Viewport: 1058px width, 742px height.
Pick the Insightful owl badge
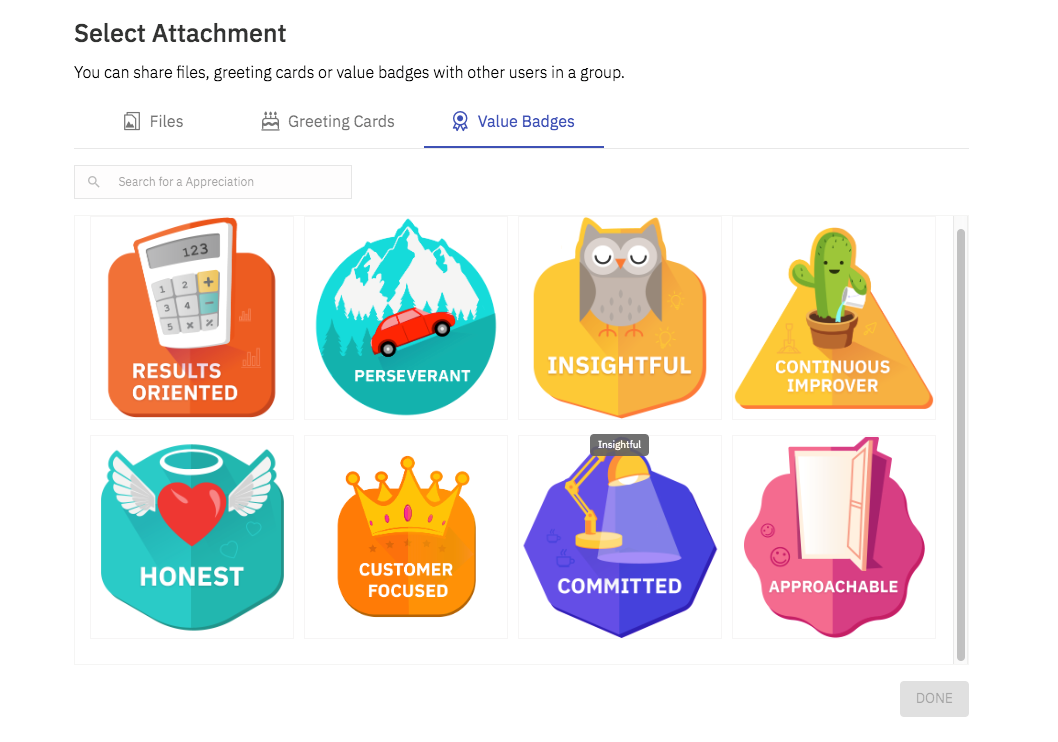619,318
